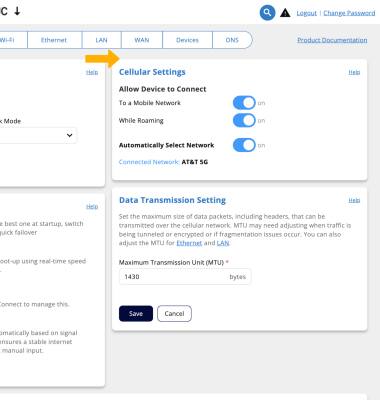Image resolution: width=380 pixels, height=400 pixels.
Task: Click the Logout link
Action: pyautogui.click(x=307, y=13)
